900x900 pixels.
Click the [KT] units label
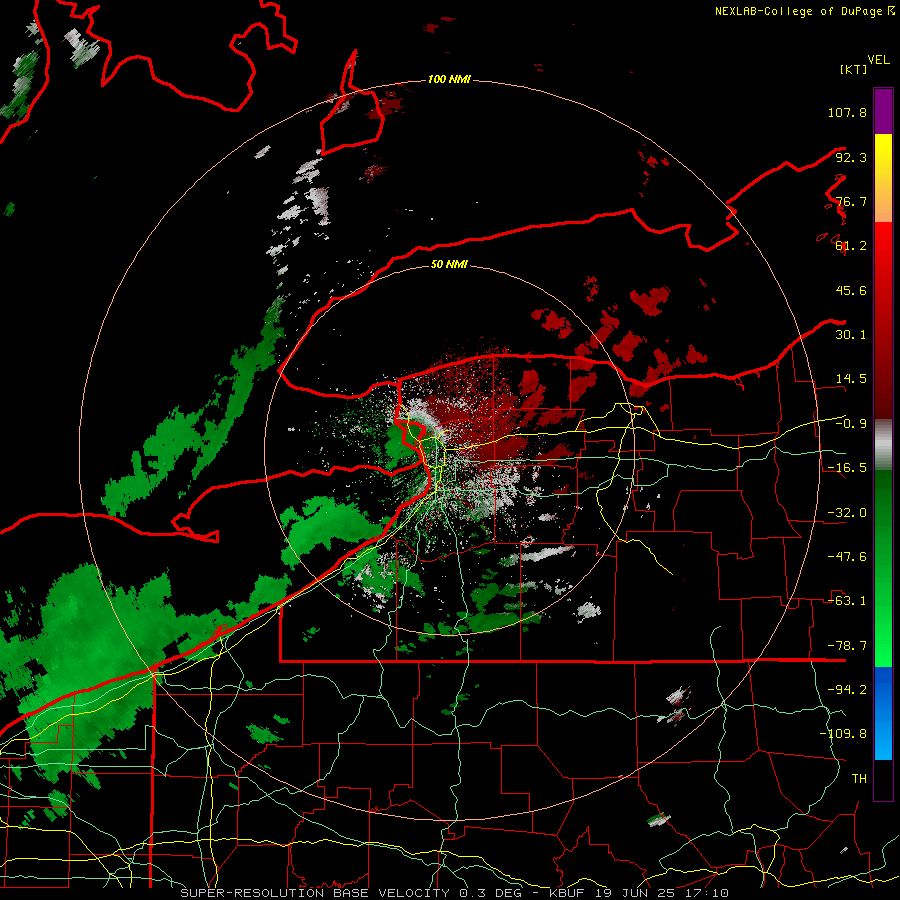tap(854, 69)
